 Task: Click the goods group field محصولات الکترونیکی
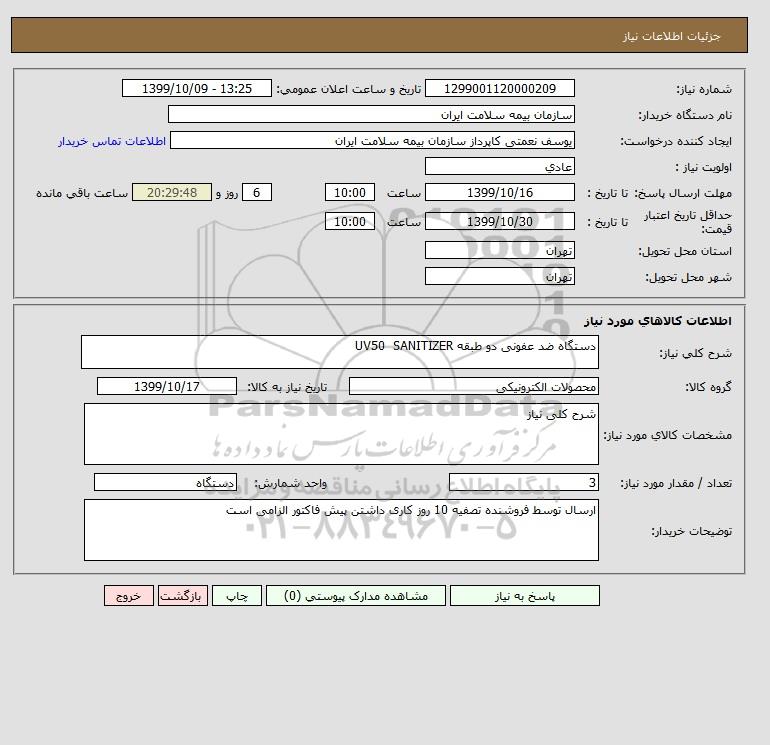473,386
